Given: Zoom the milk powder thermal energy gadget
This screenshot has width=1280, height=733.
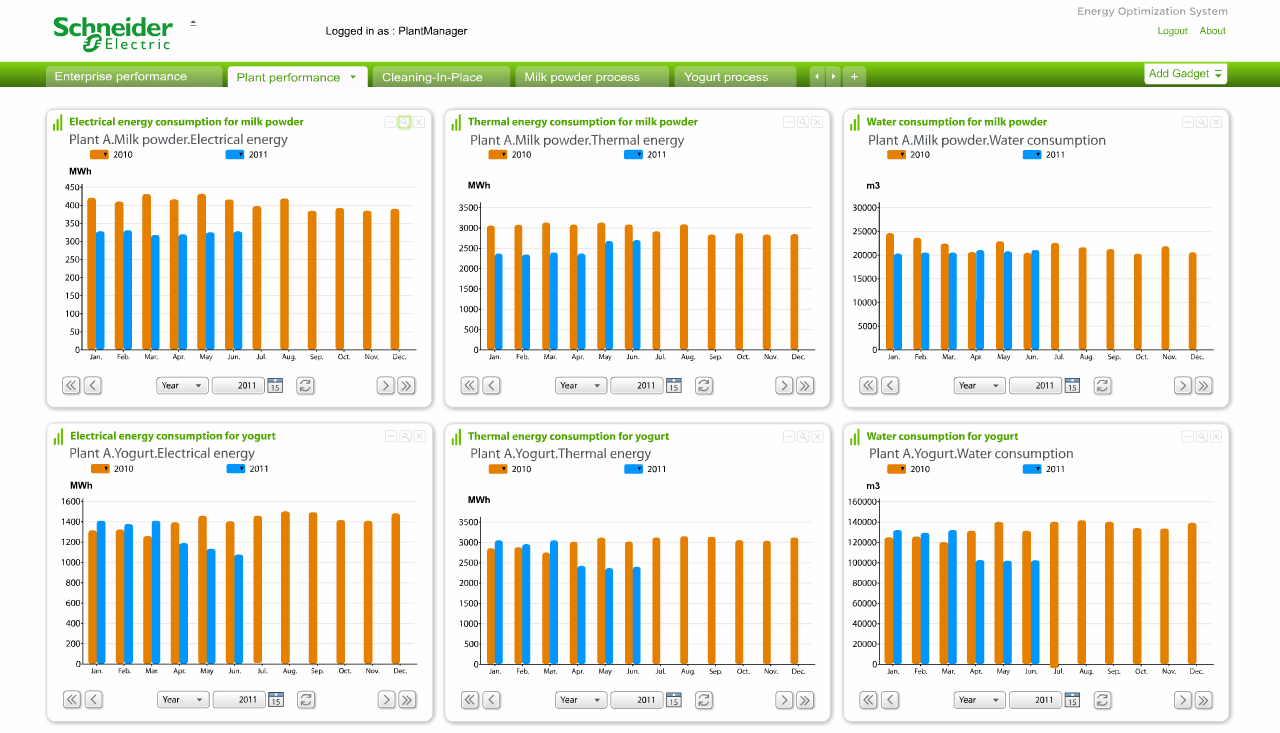Looking at the screenshot, I should click(803, 122).
